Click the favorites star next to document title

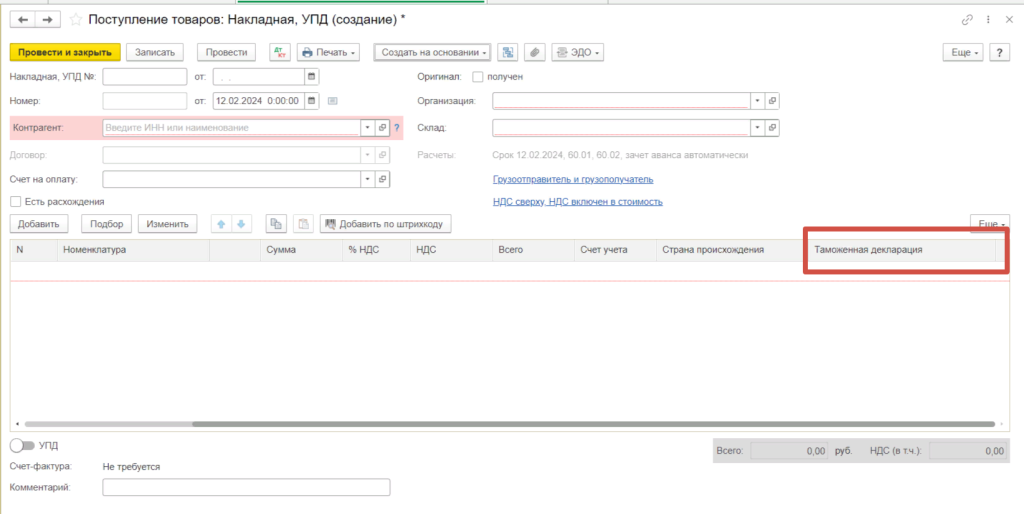(x=75, y=19)
